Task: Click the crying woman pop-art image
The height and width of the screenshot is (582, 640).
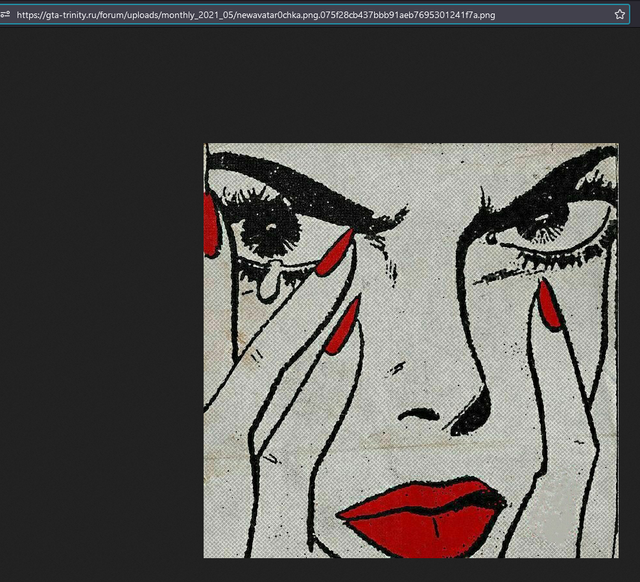Action: click(x=411, y=350)
